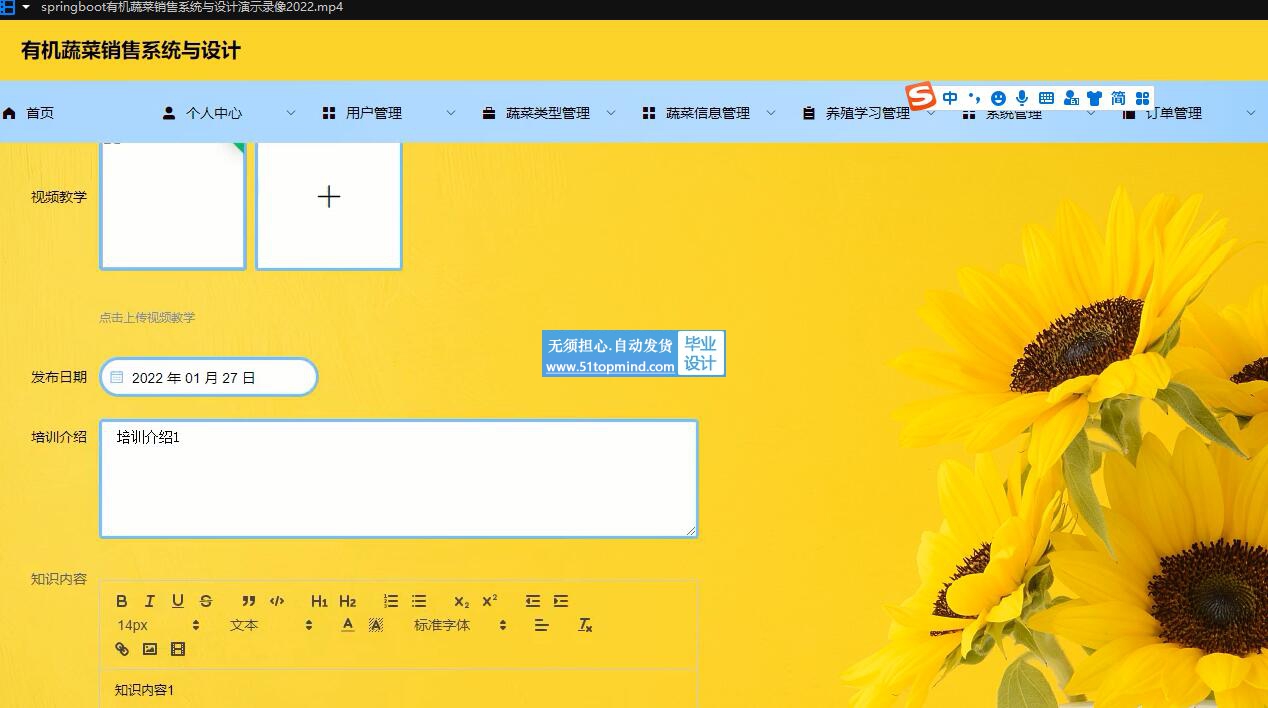The height and width of the screenshot is (708, 1268).
Task: Open the text alignment option
Action: pos(542,625)
